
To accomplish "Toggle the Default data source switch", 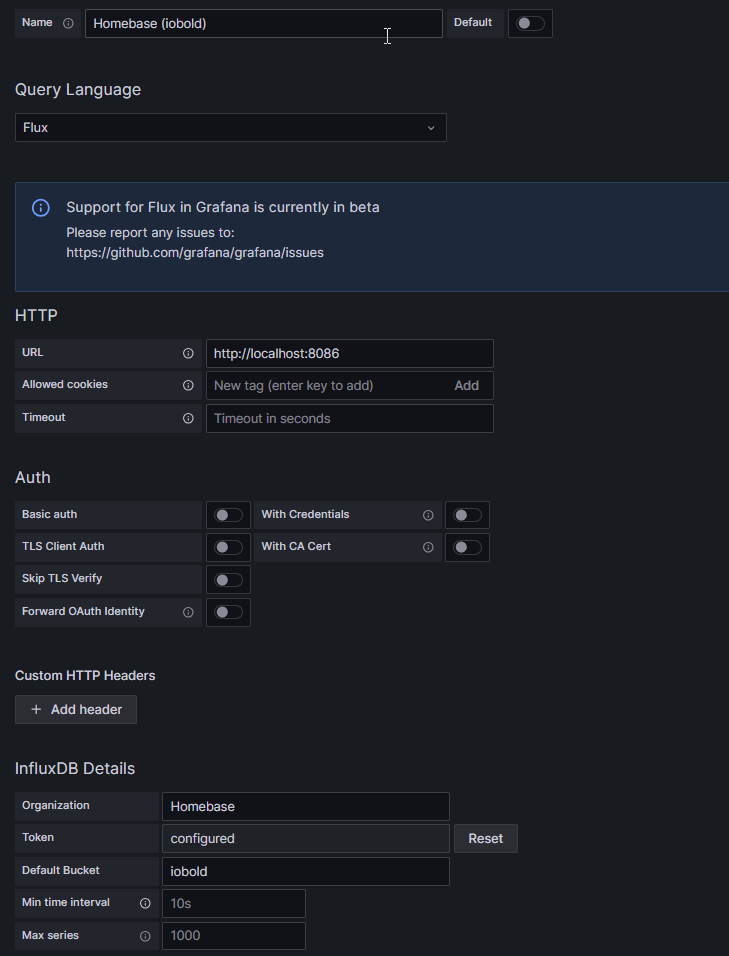I will [530, 23].
